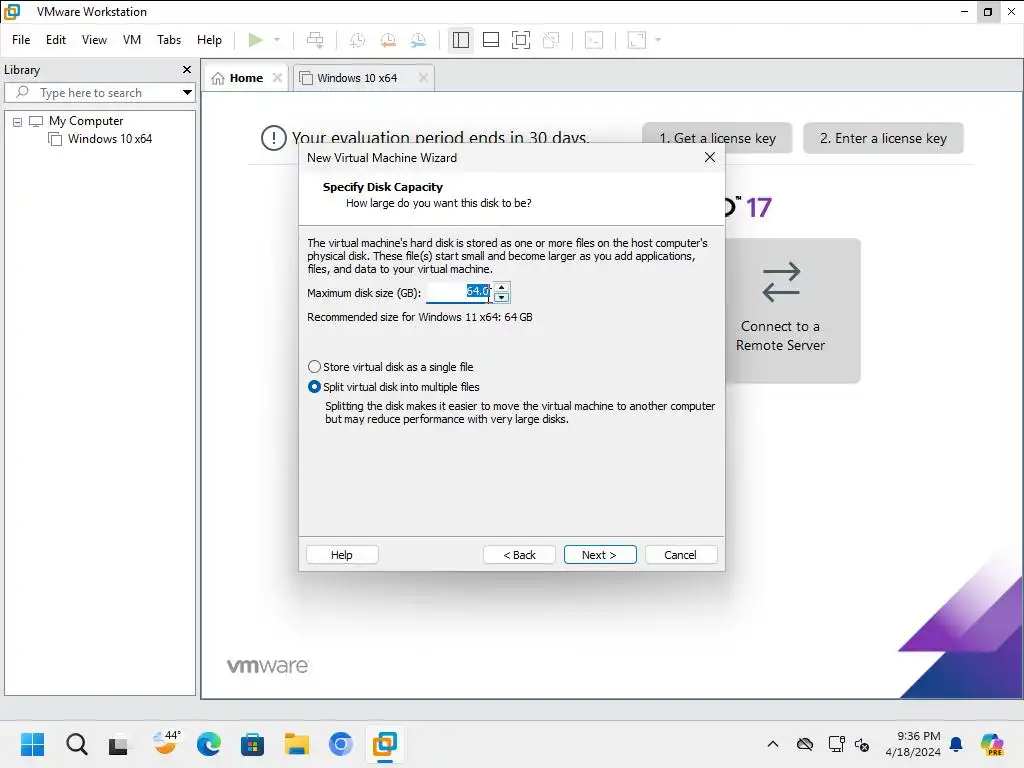The image size is (1024, 768).
Task: Select Store virtual disk as a single file
Action: click(391, 367)
